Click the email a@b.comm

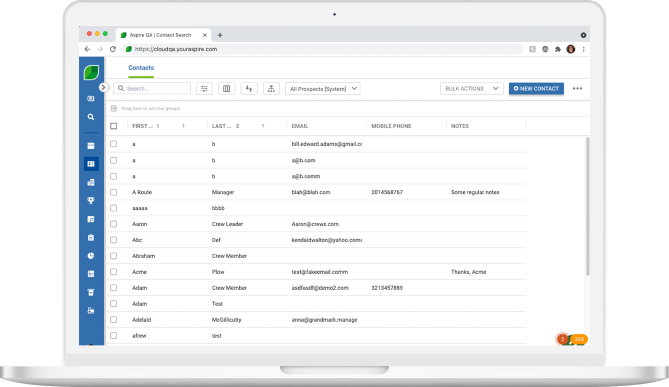coord(305,176)
